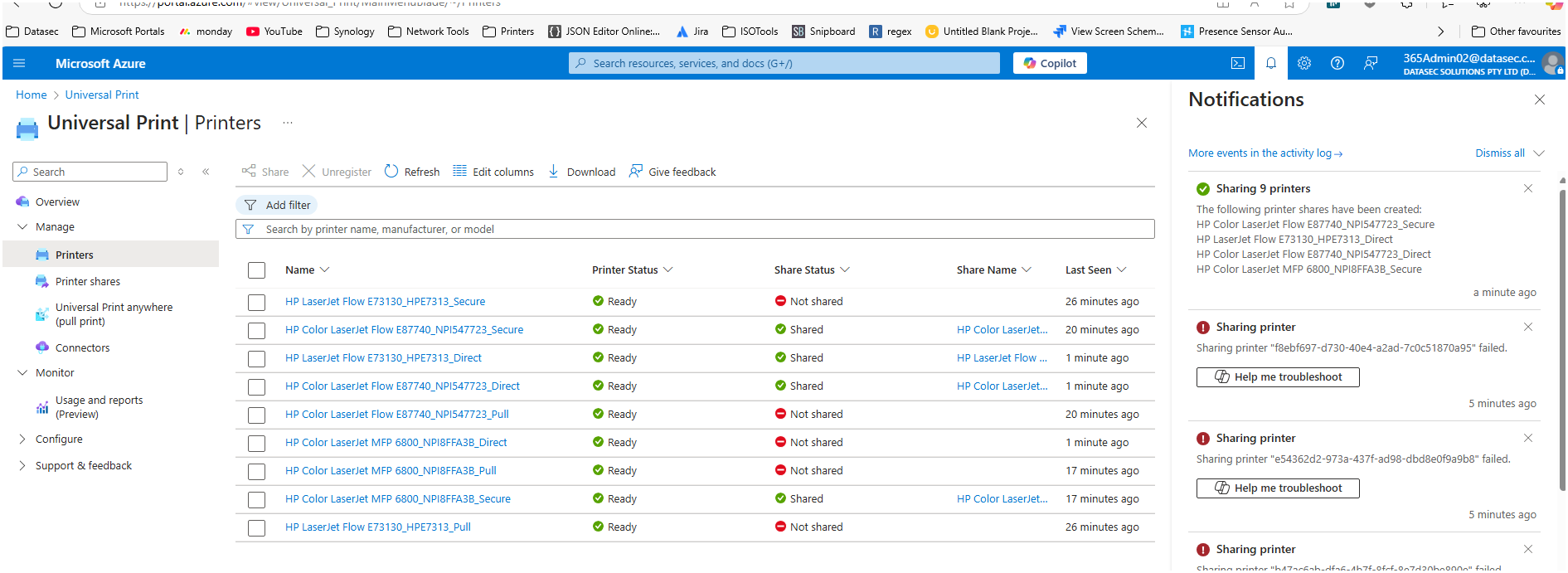Click the sort arrows next to sidebar search

pyautogui.click(x=181, y=172)
